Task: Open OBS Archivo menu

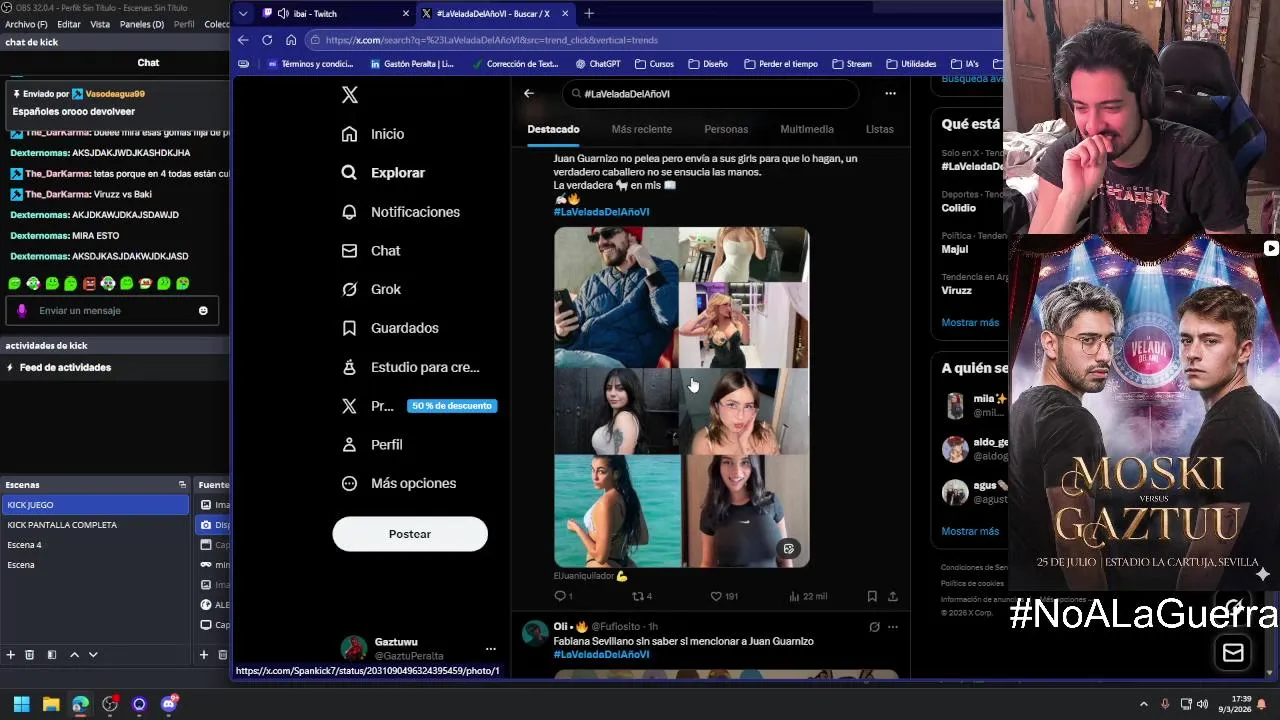Action: (x=26, y=24)
